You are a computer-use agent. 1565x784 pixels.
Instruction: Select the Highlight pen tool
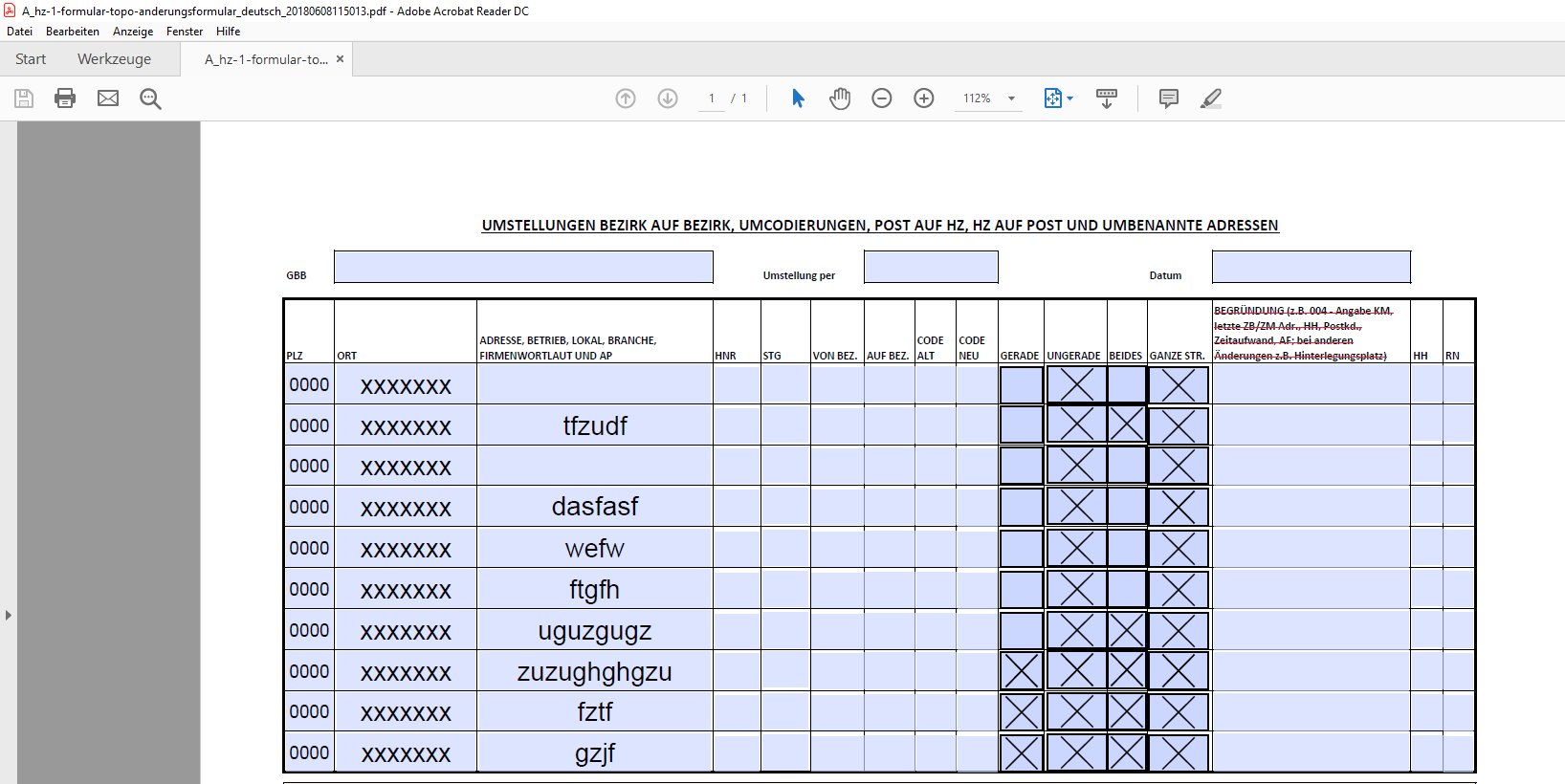pyautogui.click(x=1211, y=98)
